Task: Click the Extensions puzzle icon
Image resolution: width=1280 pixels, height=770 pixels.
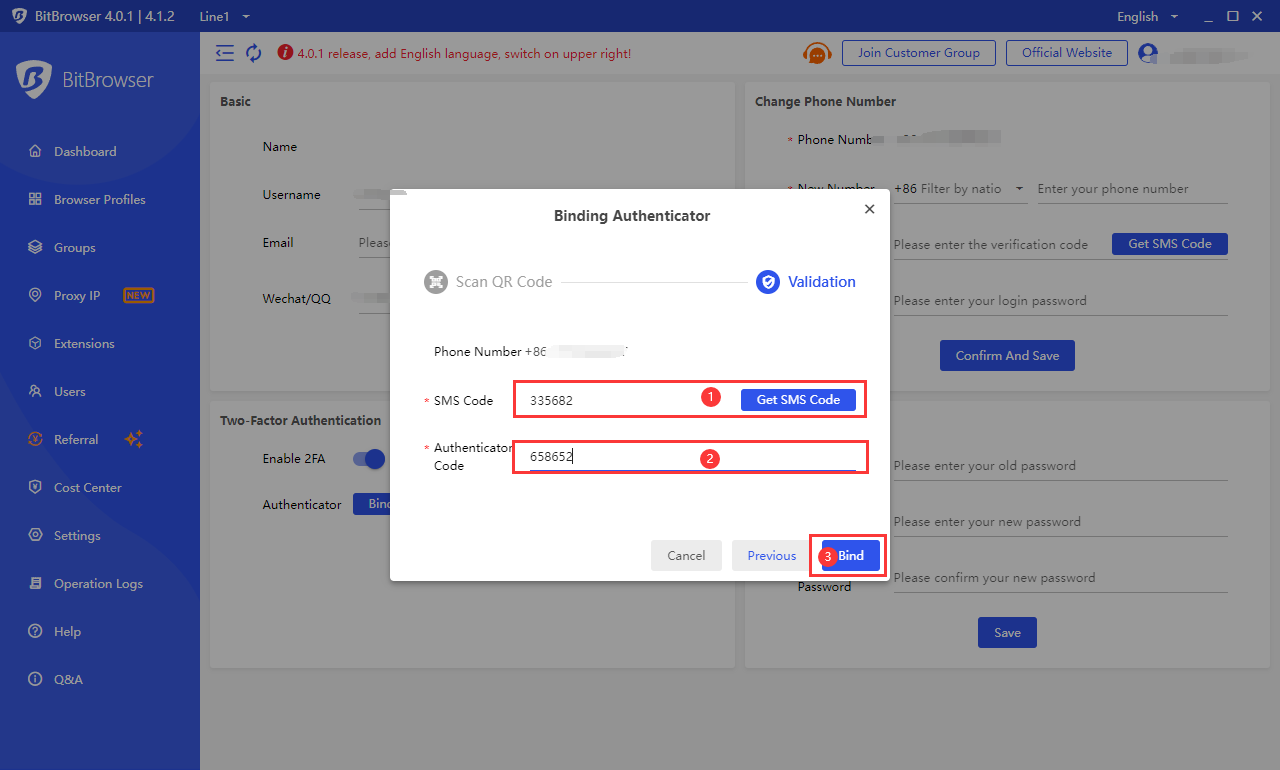Action: click(35, 344)
